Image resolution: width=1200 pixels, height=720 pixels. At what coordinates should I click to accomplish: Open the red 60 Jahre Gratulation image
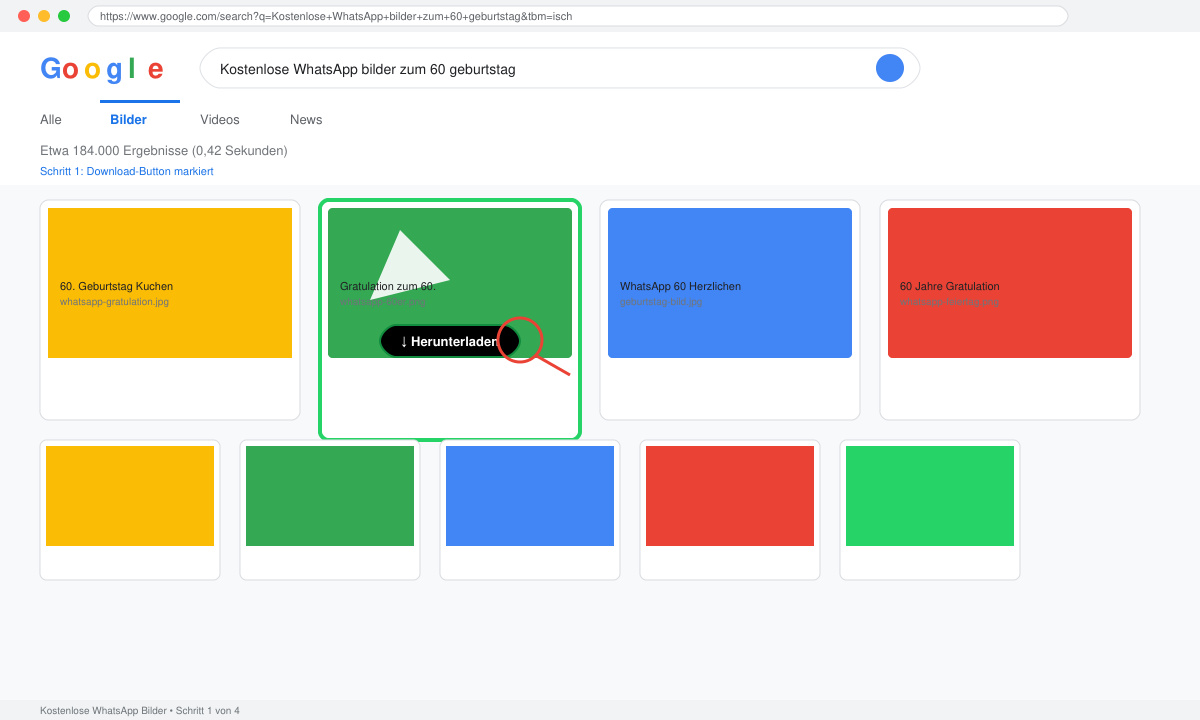click(x=1010, y=283)
